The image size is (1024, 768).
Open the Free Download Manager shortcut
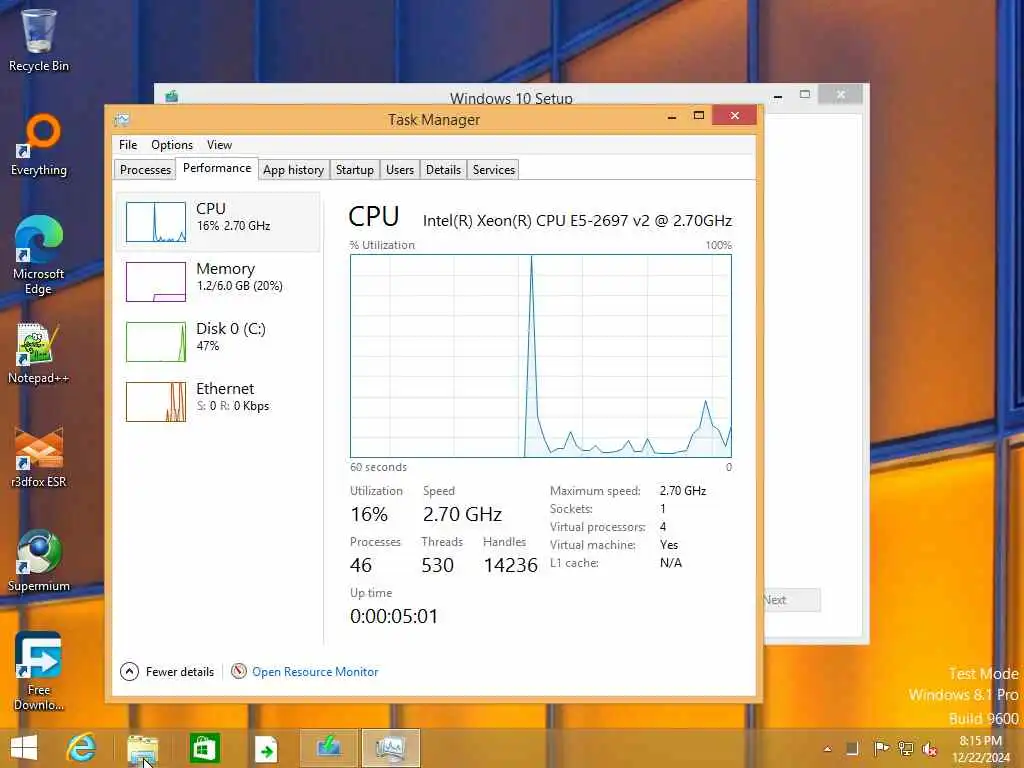(39, 671)
